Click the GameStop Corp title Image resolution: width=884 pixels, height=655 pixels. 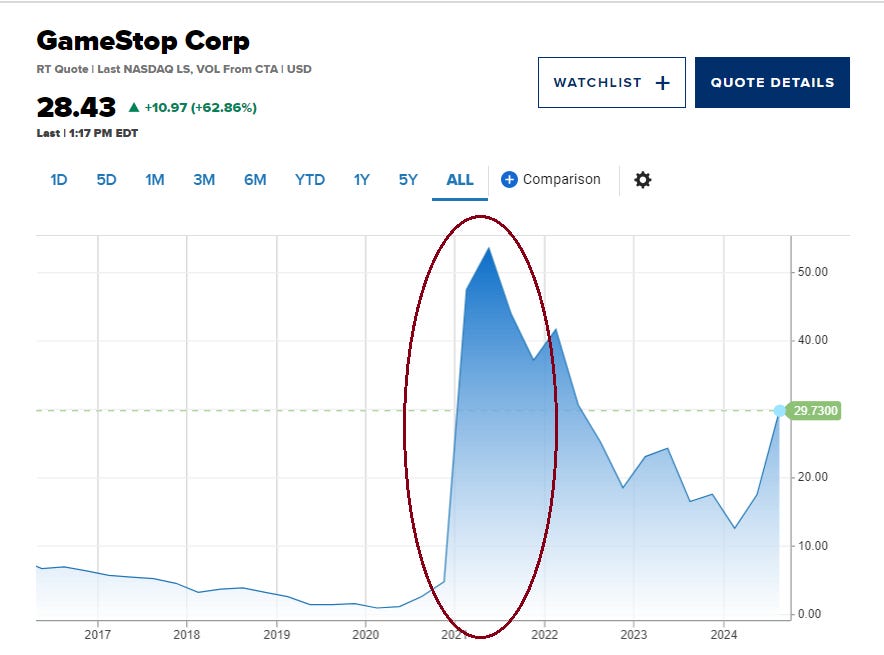(143, 41)
